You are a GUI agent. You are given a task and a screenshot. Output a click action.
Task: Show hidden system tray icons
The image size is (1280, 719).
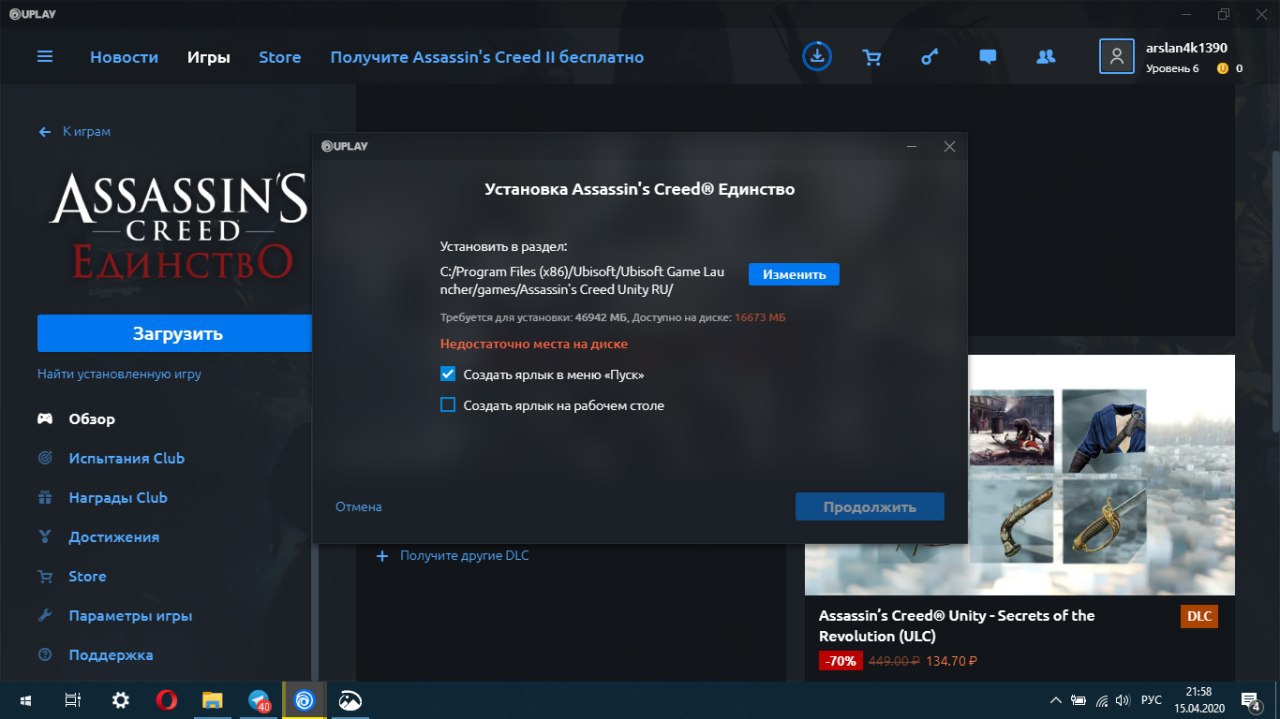(1055, 700)
